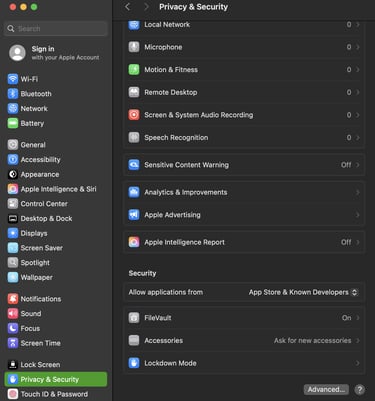Open Apple Intelligence & Siri sidebar icon
Image resolution: width=375 pixels, height=401 pixels.
click(x=13, y=189)
